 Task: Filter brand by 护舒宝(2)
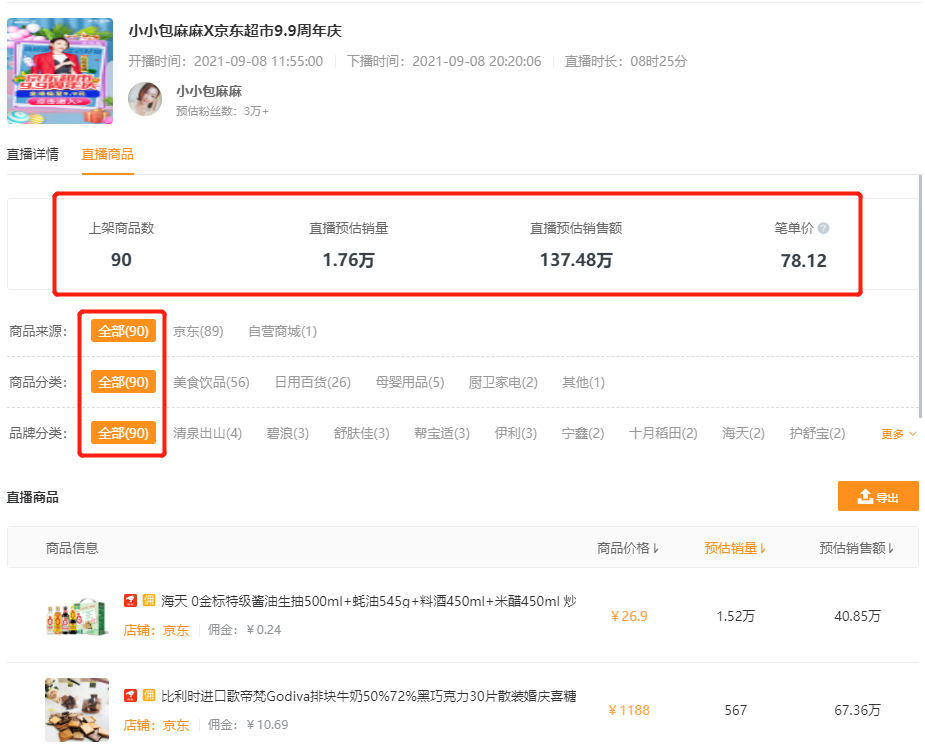point(817,434)
